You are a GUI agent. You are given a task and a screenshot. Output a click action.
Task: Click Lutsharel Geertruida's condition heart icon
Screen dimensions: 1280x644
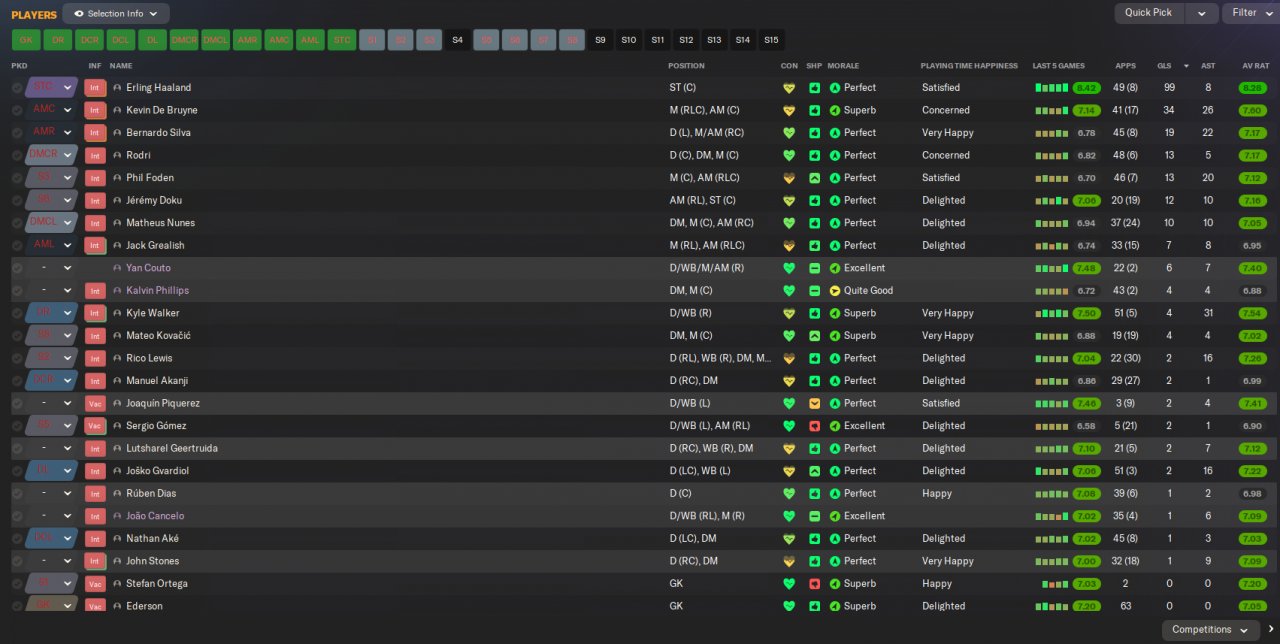click(788, 449)
